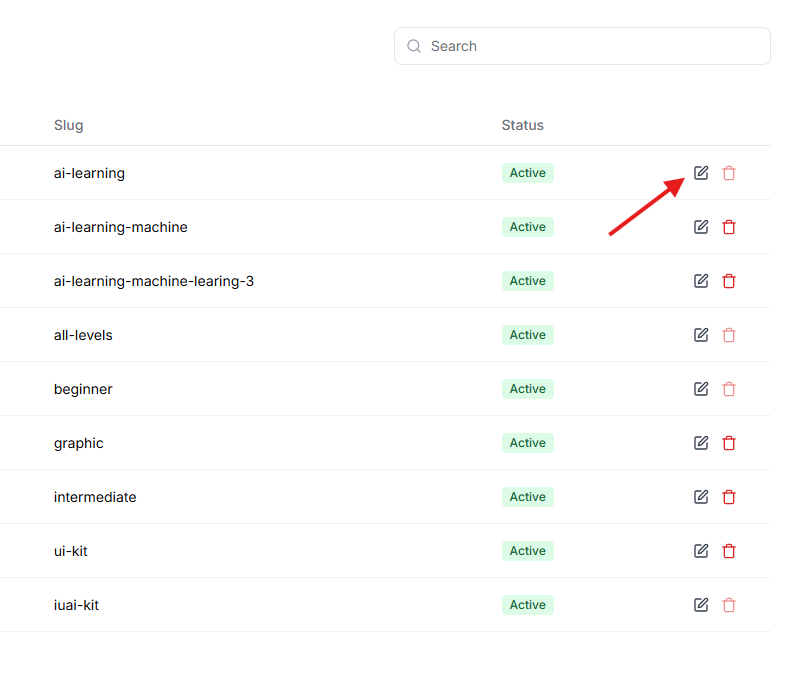The image size is (794, 678).
Task: Edit the graphic row
Action: click(x=701, y=443)
